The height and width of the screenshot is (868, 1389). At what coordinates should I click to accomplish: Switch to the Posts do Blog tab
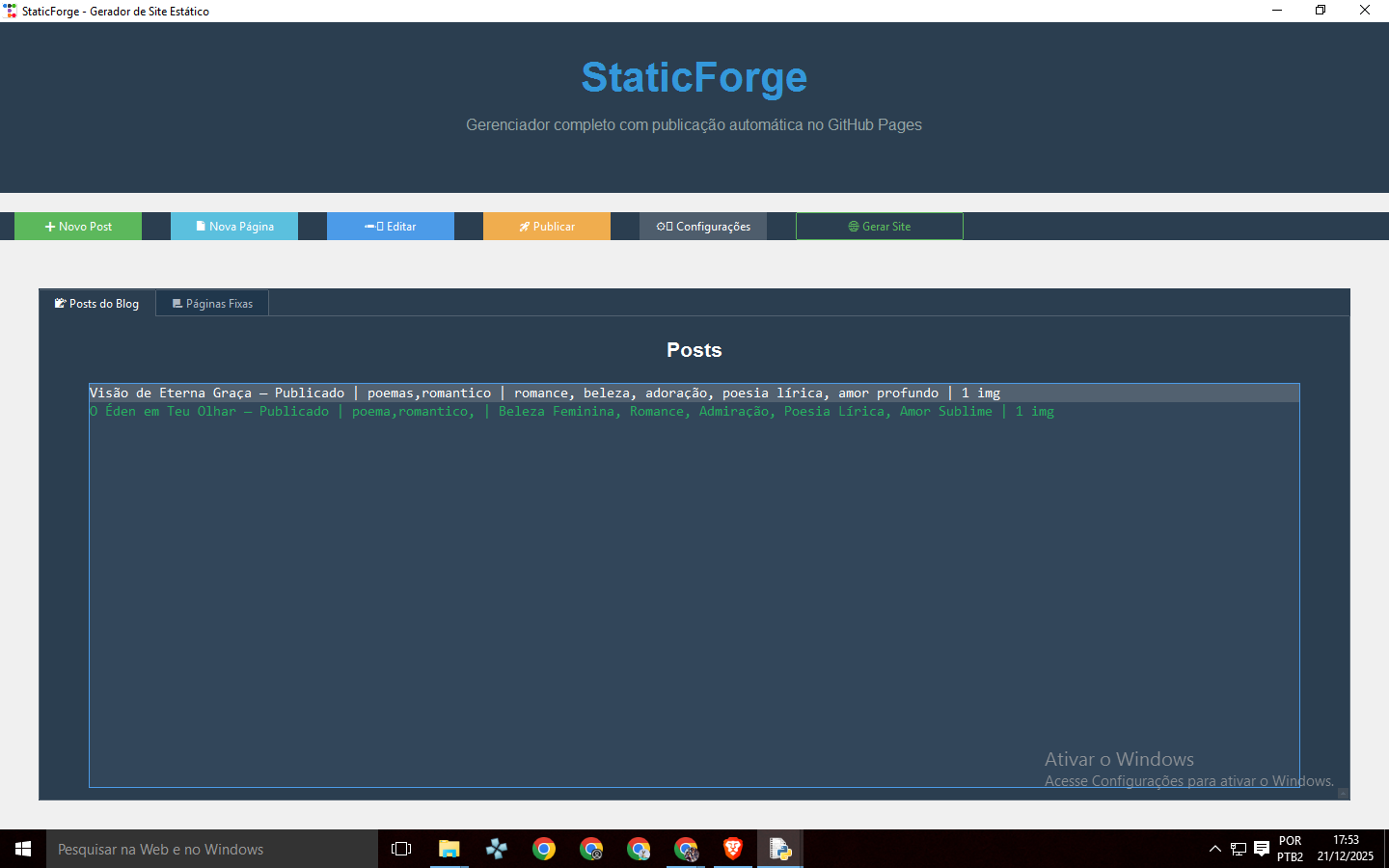(x=97, y=304)
